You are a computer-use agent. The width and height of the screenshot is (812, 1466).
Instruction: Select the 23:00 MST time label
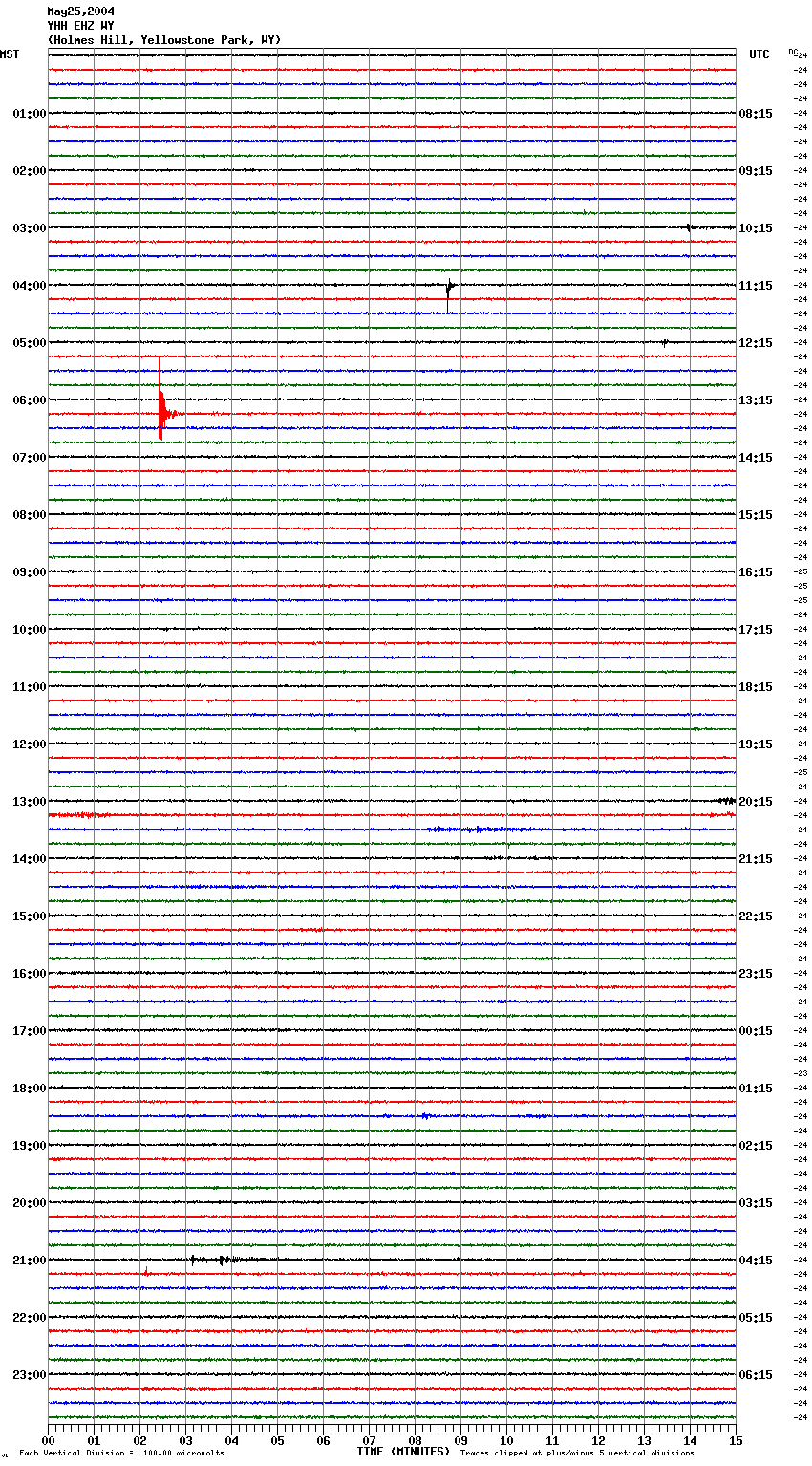pyautogui.click(x=30, y=1375)
